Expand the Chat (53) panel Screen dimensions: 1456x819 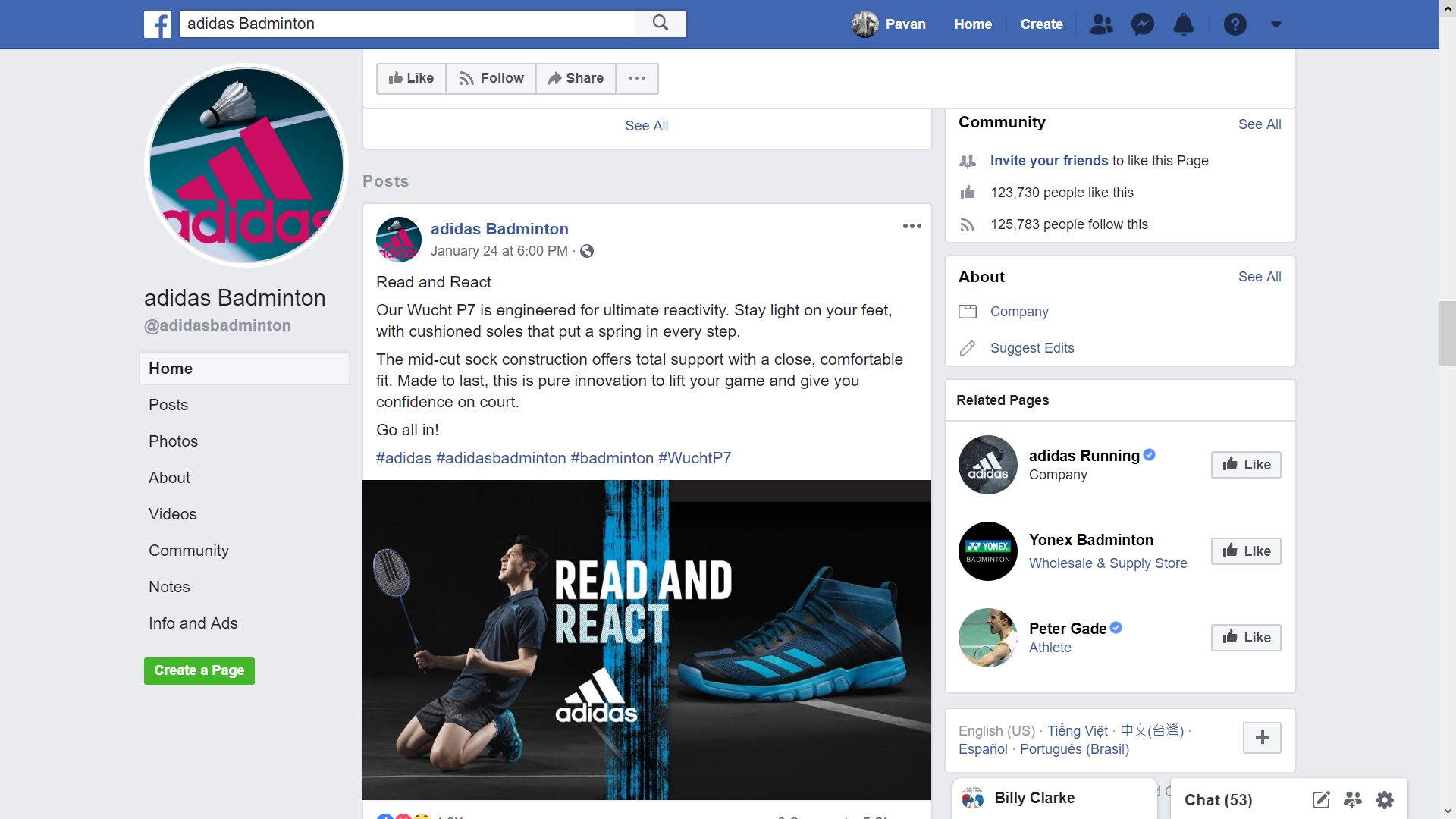coord(1218,800)
